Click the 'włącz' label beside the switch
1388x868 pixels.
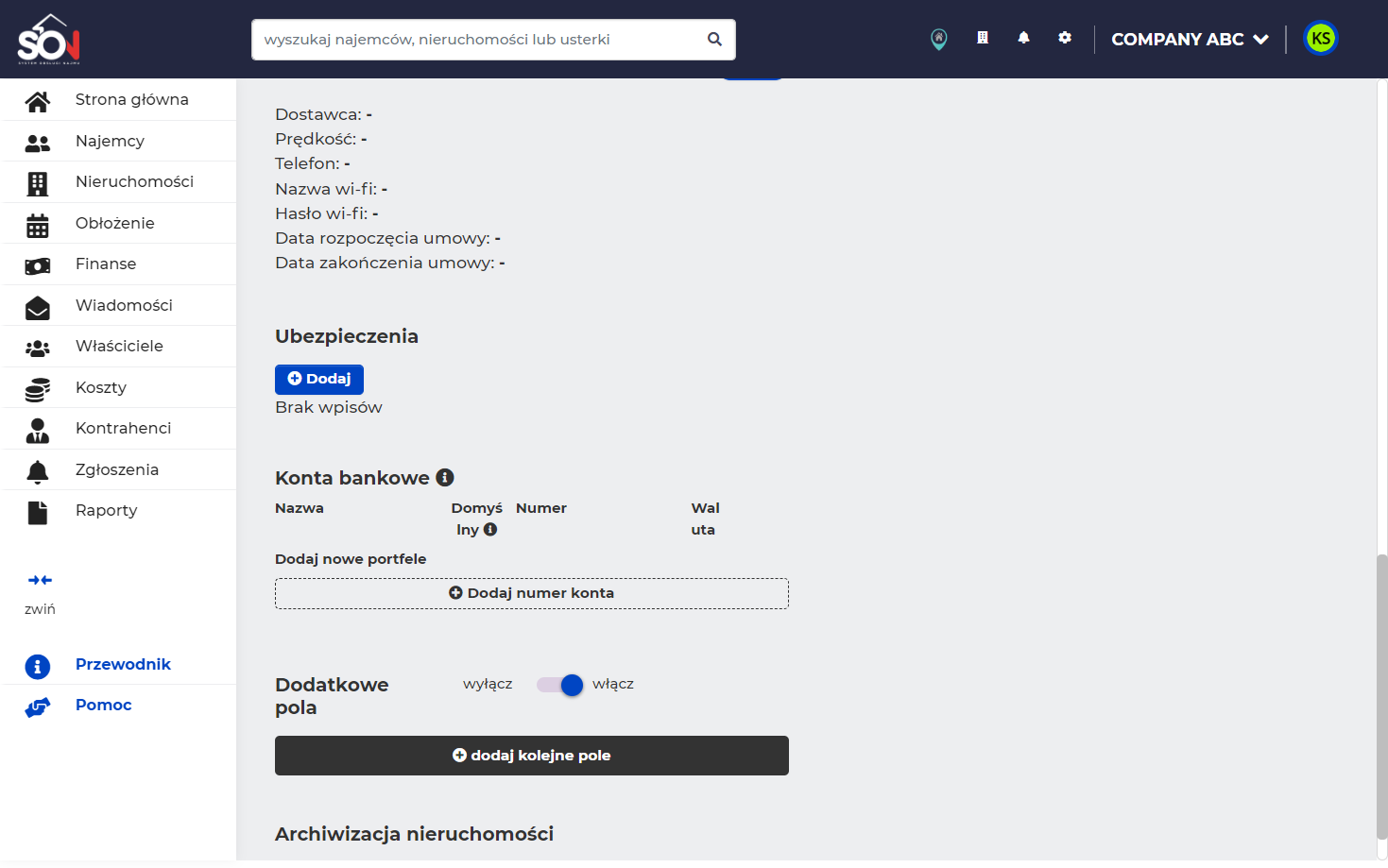point(613,684)
